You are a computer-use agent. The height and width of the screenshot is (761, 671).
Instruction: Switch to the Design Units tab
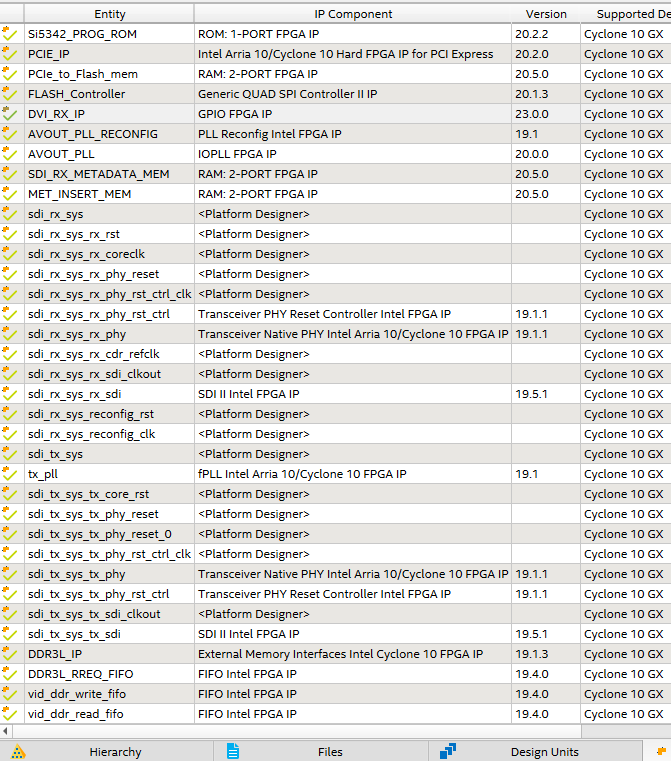tap(536, 752)
